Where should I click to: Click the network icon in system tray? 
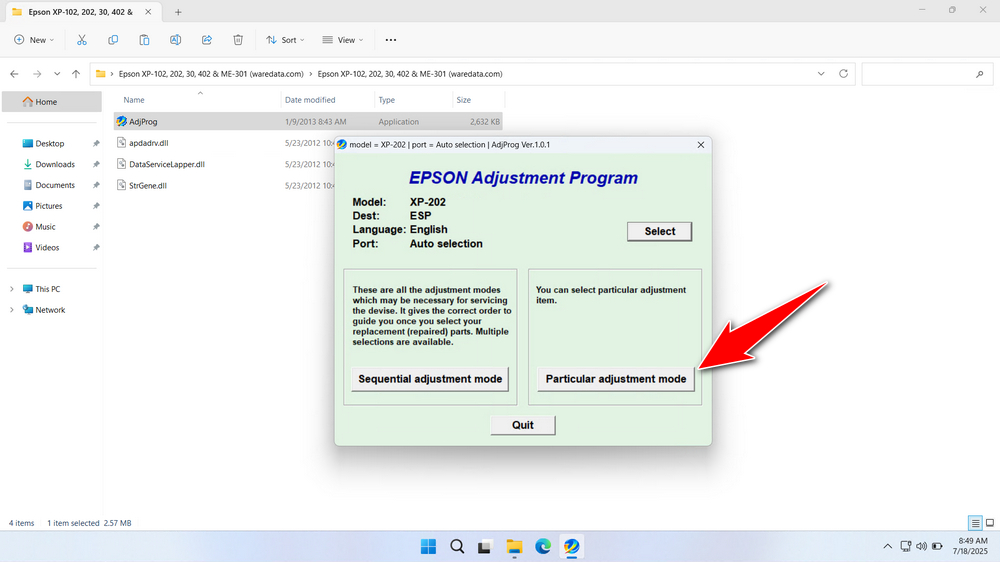pyautogui.click(x=906, y=547)
